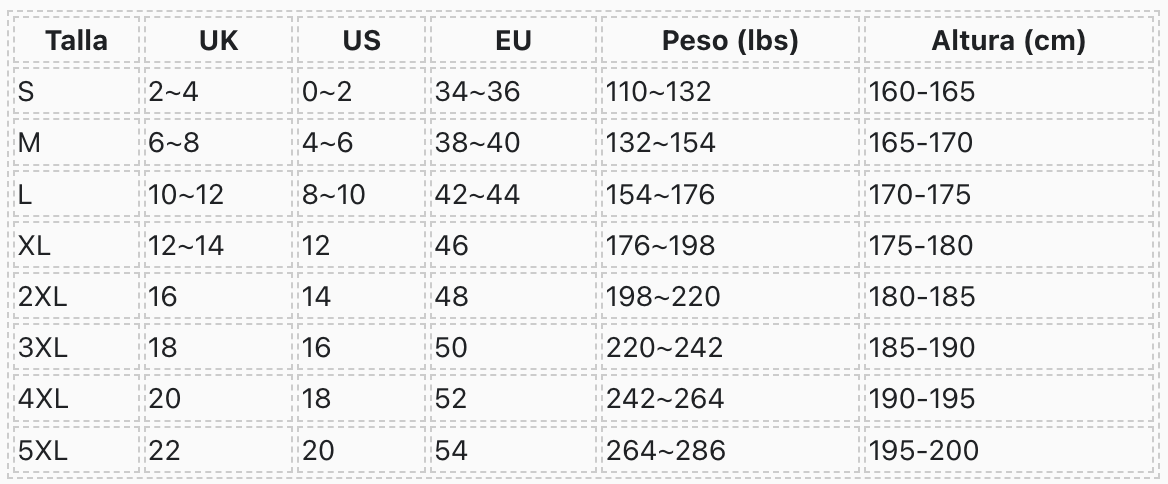Click the Talla column header
Viewport: 1168px width, 484px height.
pos(77,40)
